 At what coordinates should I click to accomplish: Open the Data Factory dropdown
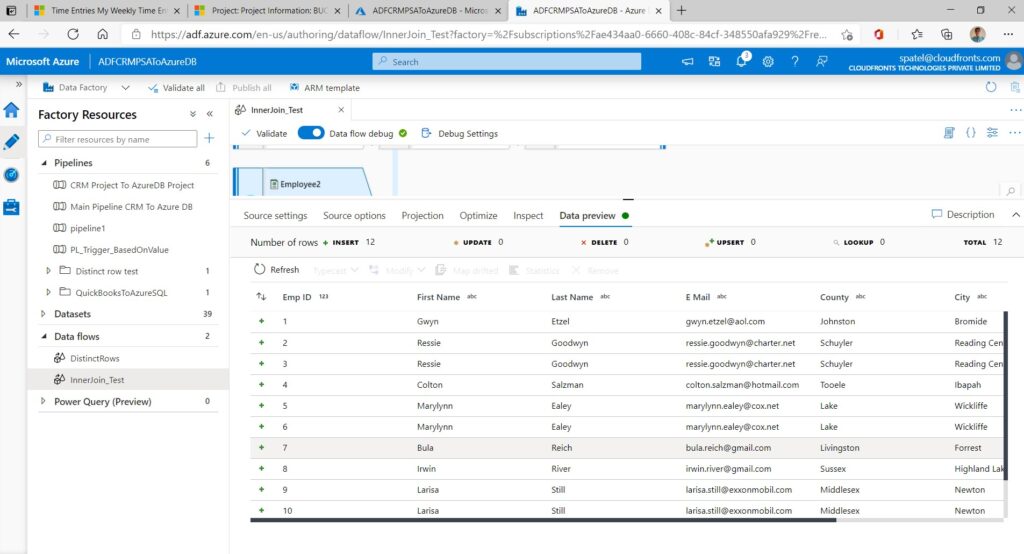[x=86, y=88]
